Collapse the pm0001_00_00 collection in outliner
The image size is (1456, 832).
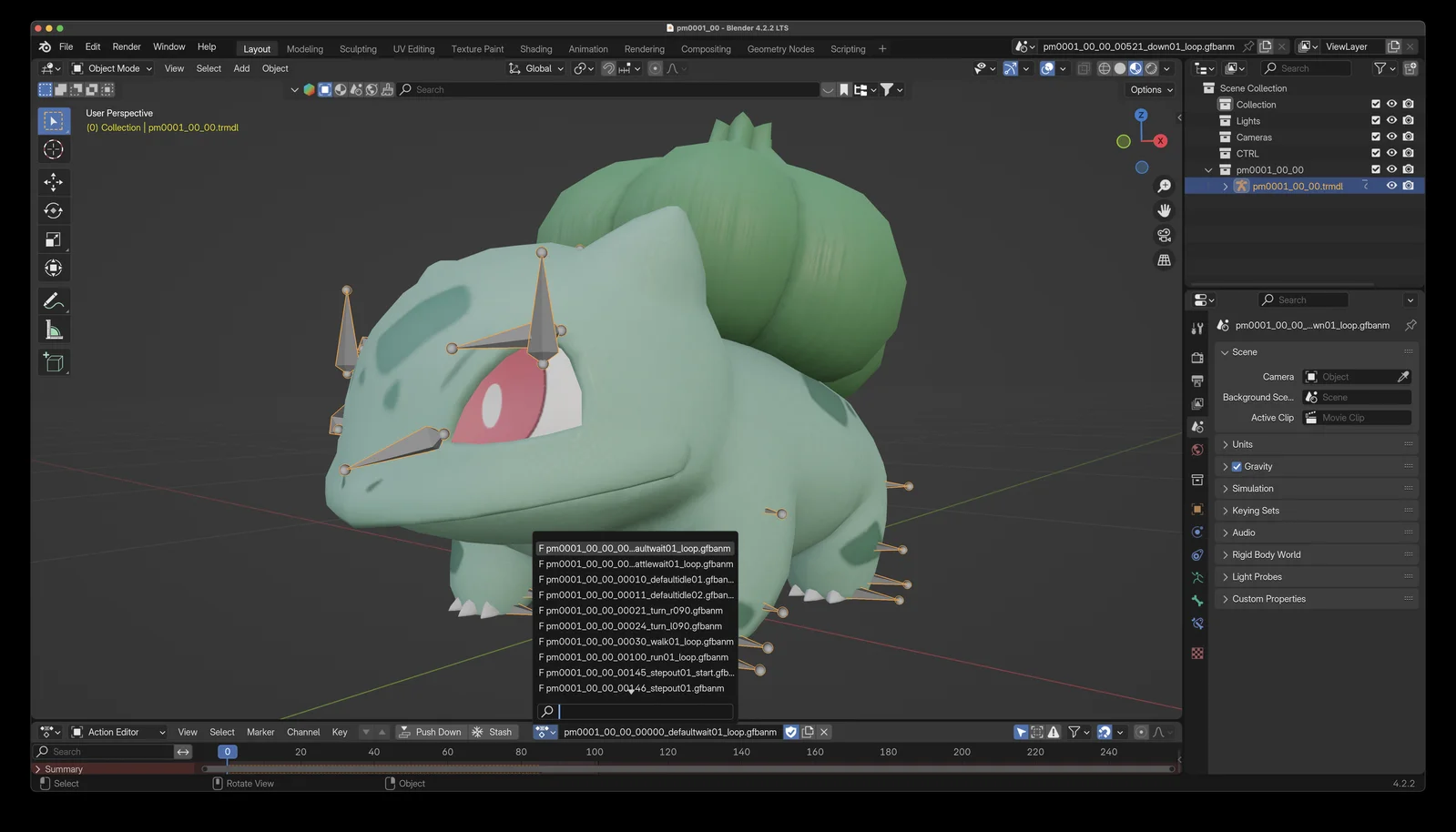(1208, 170)
